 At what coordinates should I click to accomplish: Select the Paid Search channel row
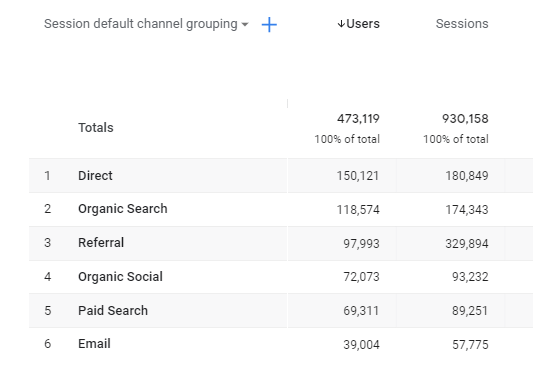pos(281,310)
